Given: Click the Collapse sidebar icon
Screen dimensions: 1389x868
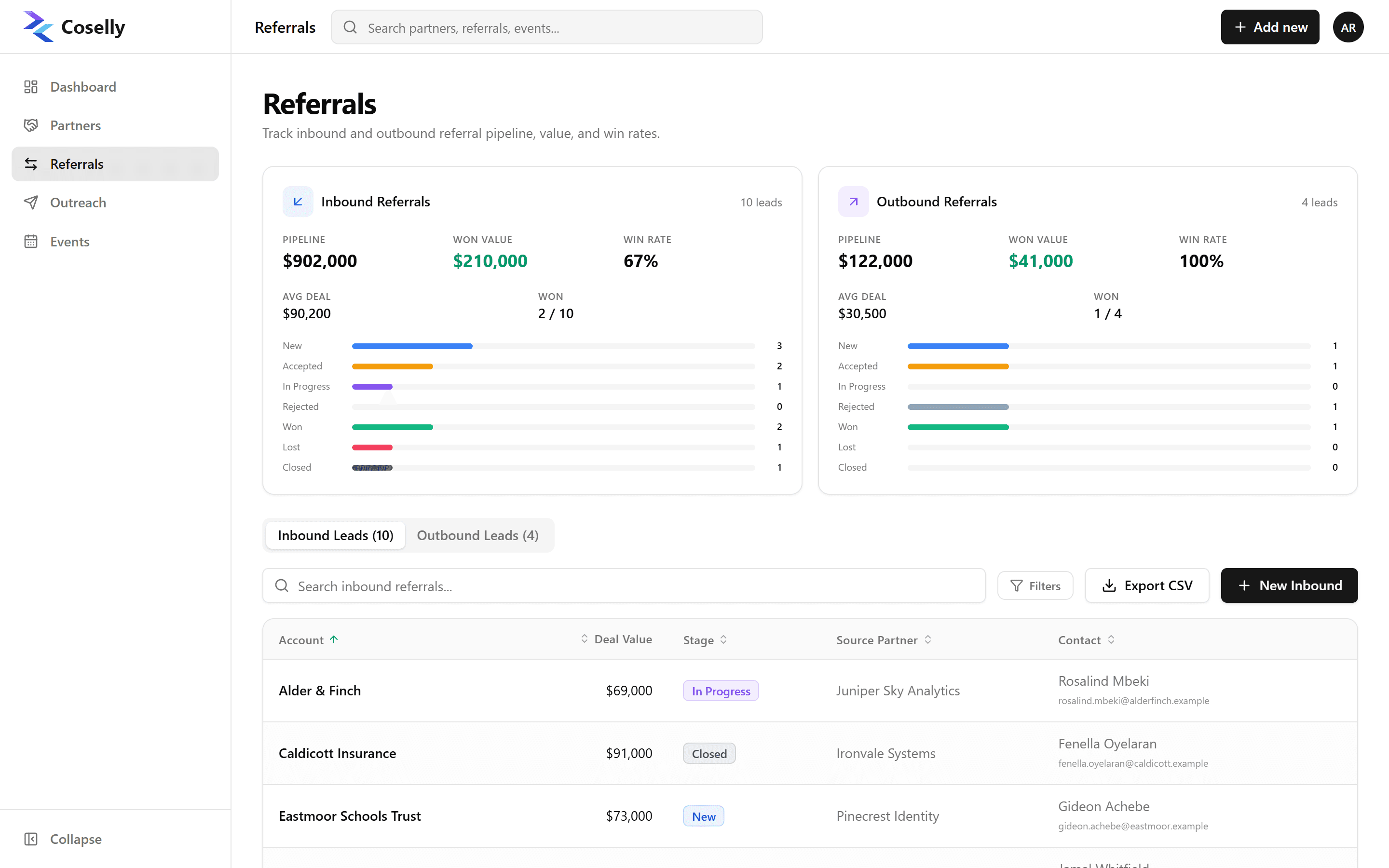Looking at the screenshot, I should tap(31, 839).
